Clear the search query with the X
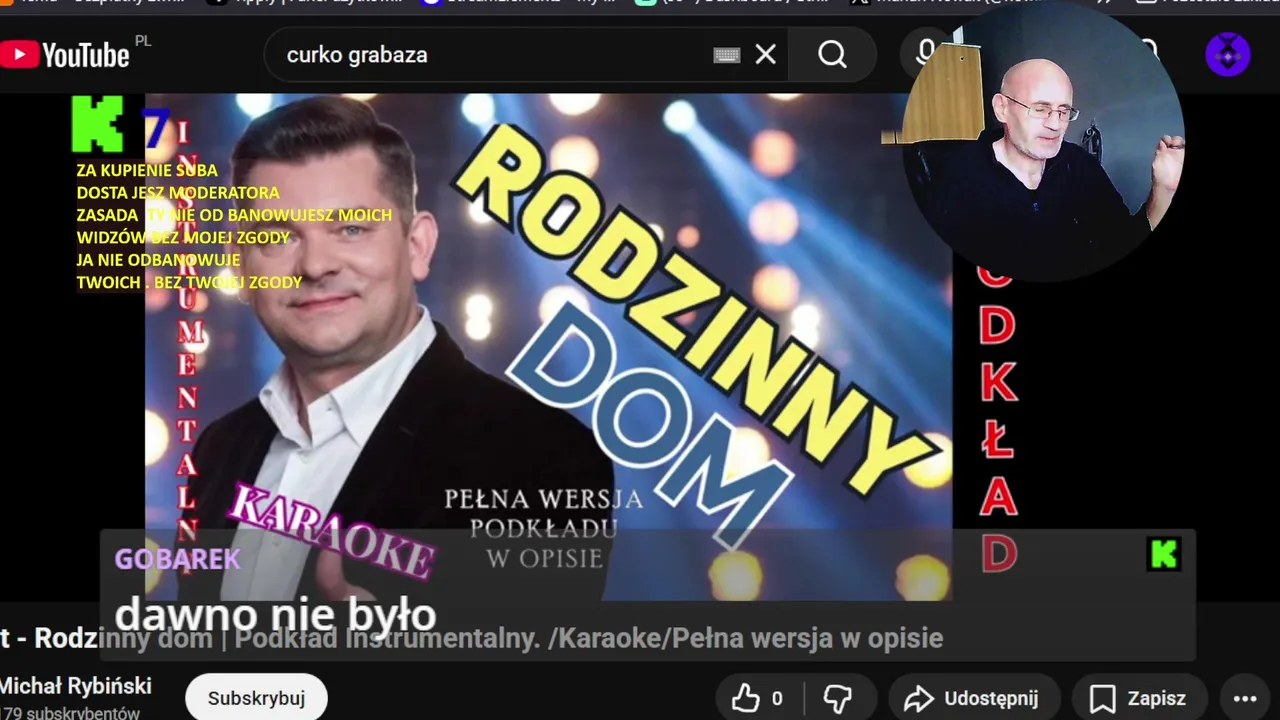 (x=766, y=54)
